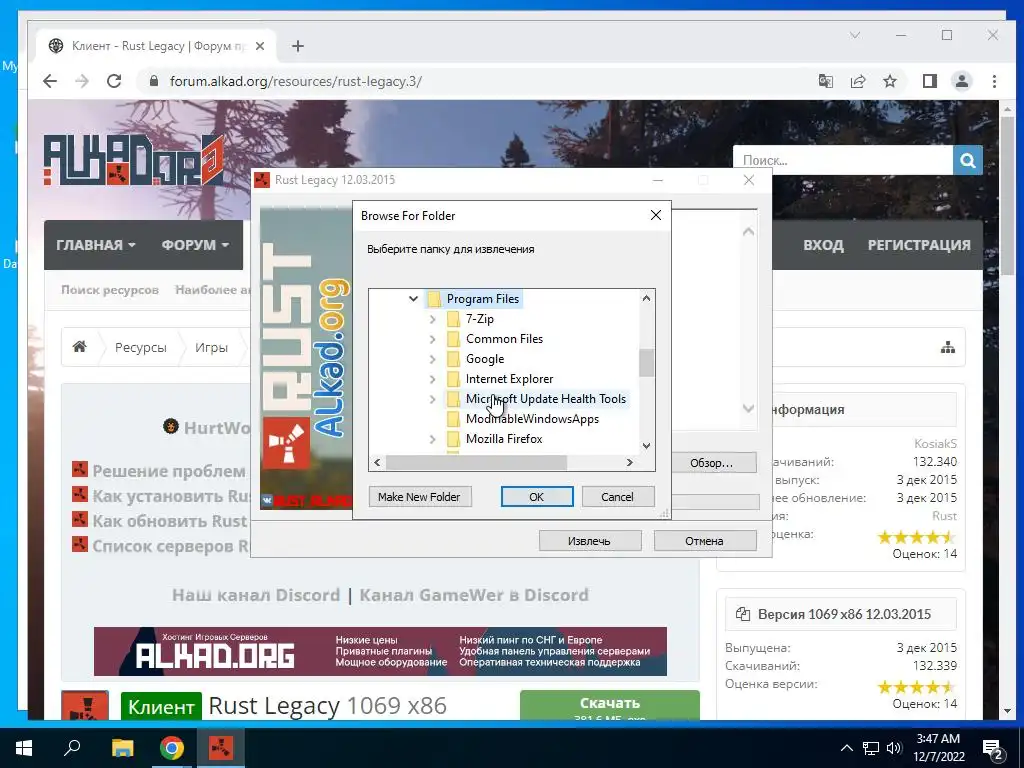Image resolution: width=1024 pixels, height=768 pixels.
Task: Select the Program Files folder
Action: click(483, 298)
